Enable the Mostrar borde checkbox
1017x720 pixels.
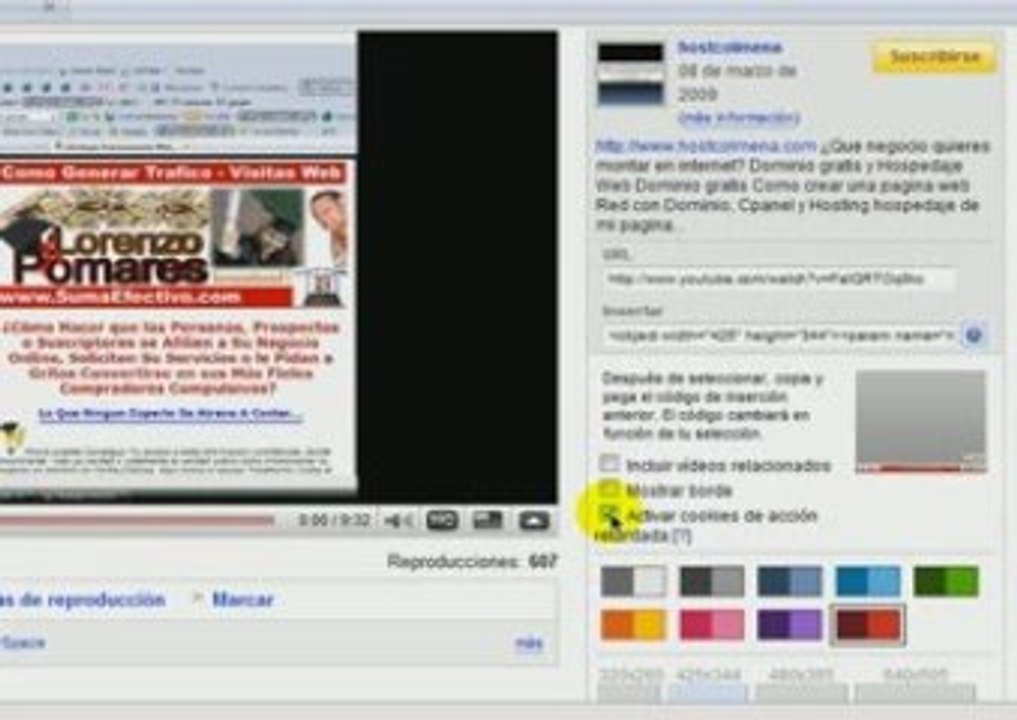609,489
